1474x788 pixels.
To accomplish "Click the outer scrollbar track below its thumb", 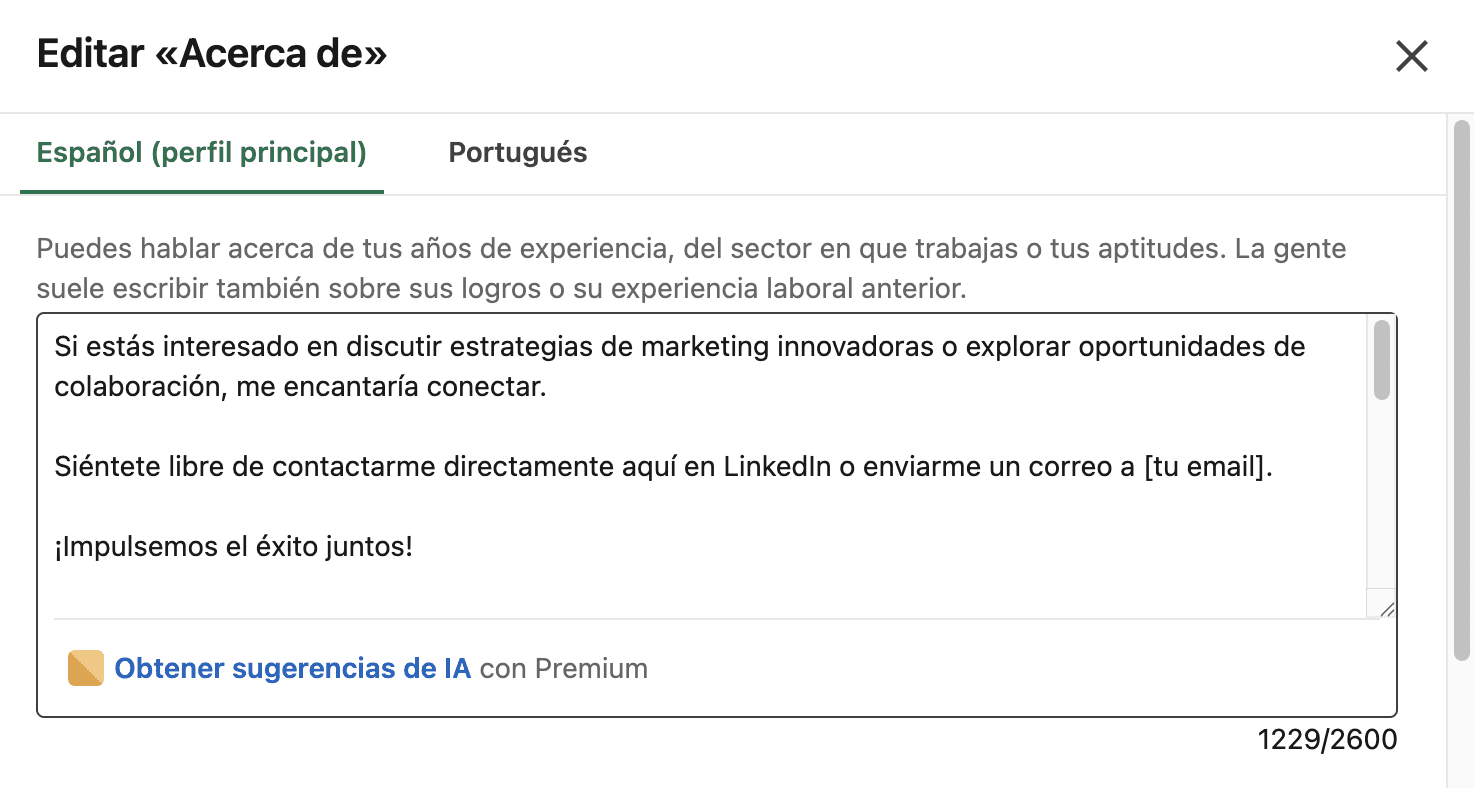I will (1461, 720).
